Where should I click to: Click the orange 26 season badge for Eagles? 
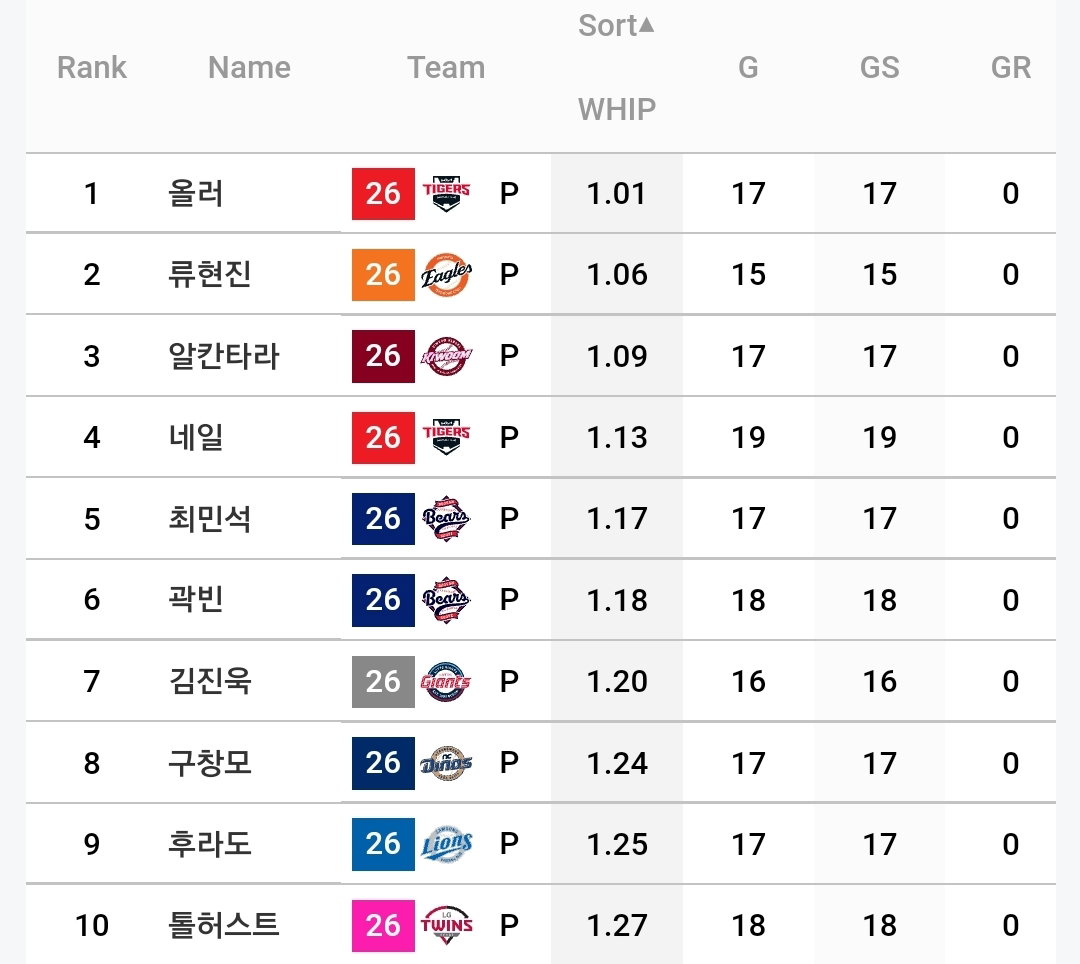383,275
